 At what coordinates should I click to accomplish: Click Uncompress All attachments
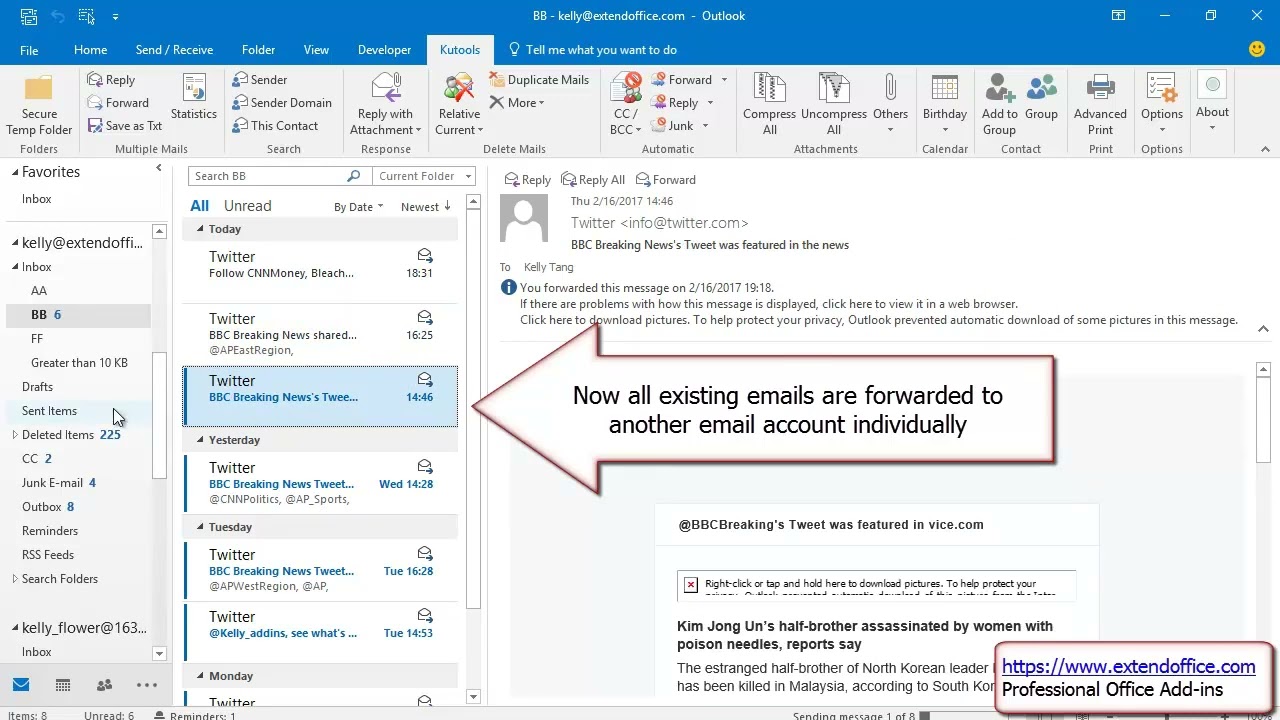[834, 105]
